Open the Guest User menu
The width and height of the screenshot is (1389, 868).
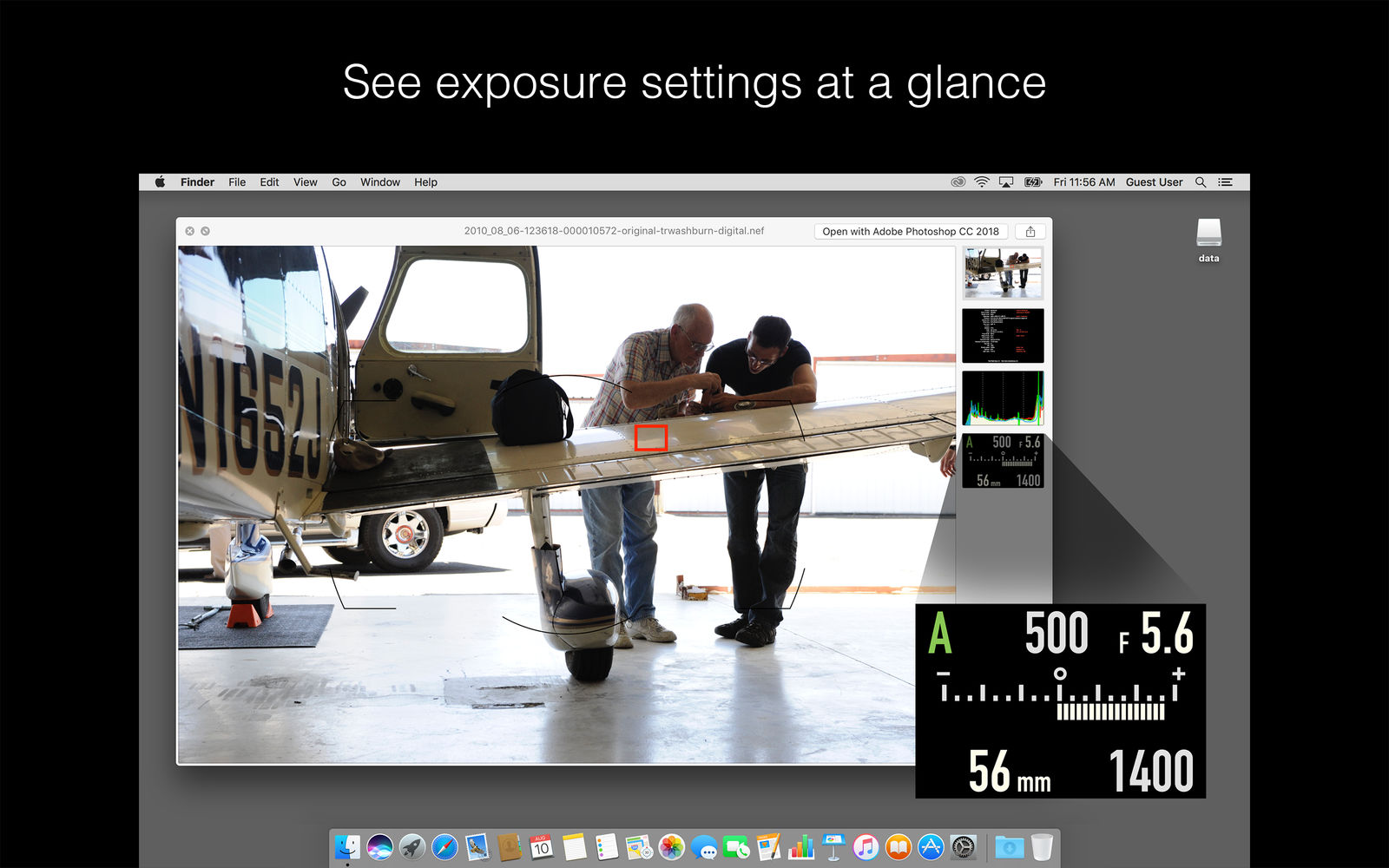(1154, 182)
